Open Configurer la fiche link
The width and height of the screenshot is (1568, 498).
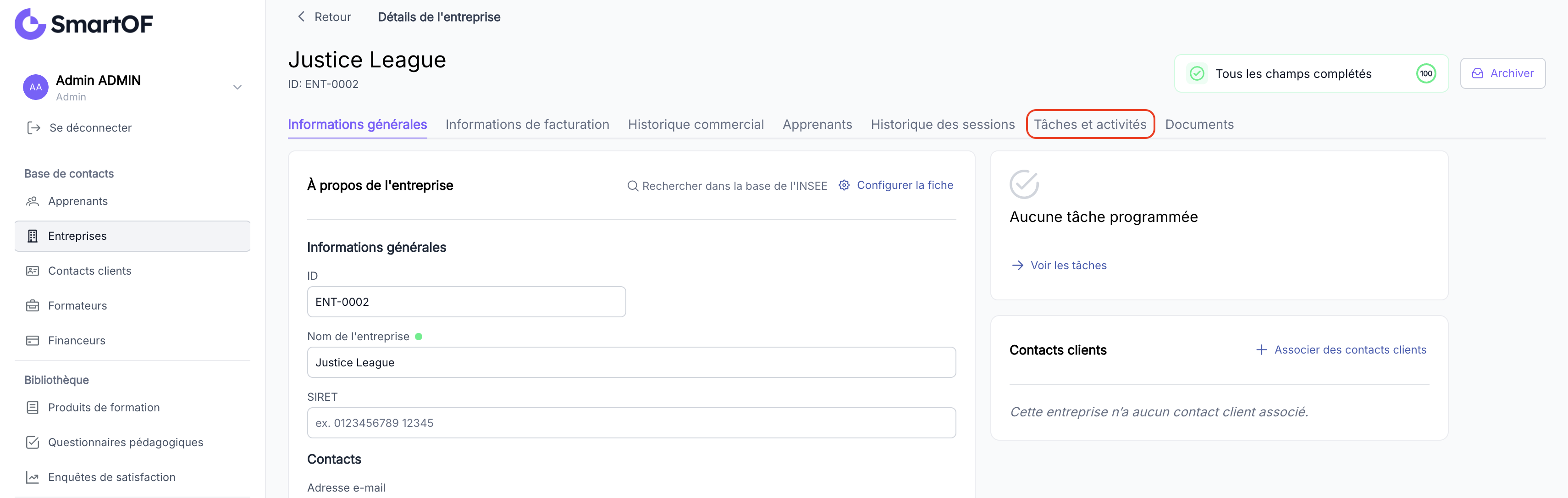pyautogui.click(x=905, y=185)
